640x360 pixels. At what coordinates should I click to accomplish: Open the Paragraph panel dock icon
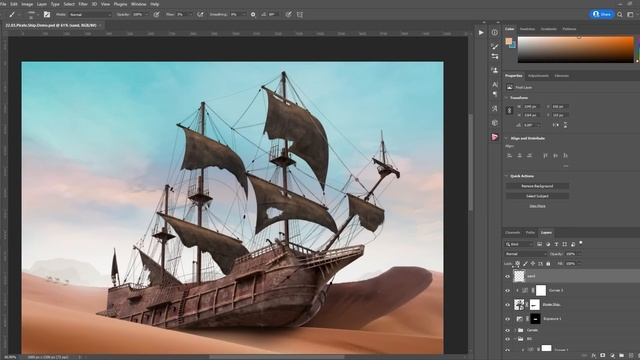pos(495,94)
